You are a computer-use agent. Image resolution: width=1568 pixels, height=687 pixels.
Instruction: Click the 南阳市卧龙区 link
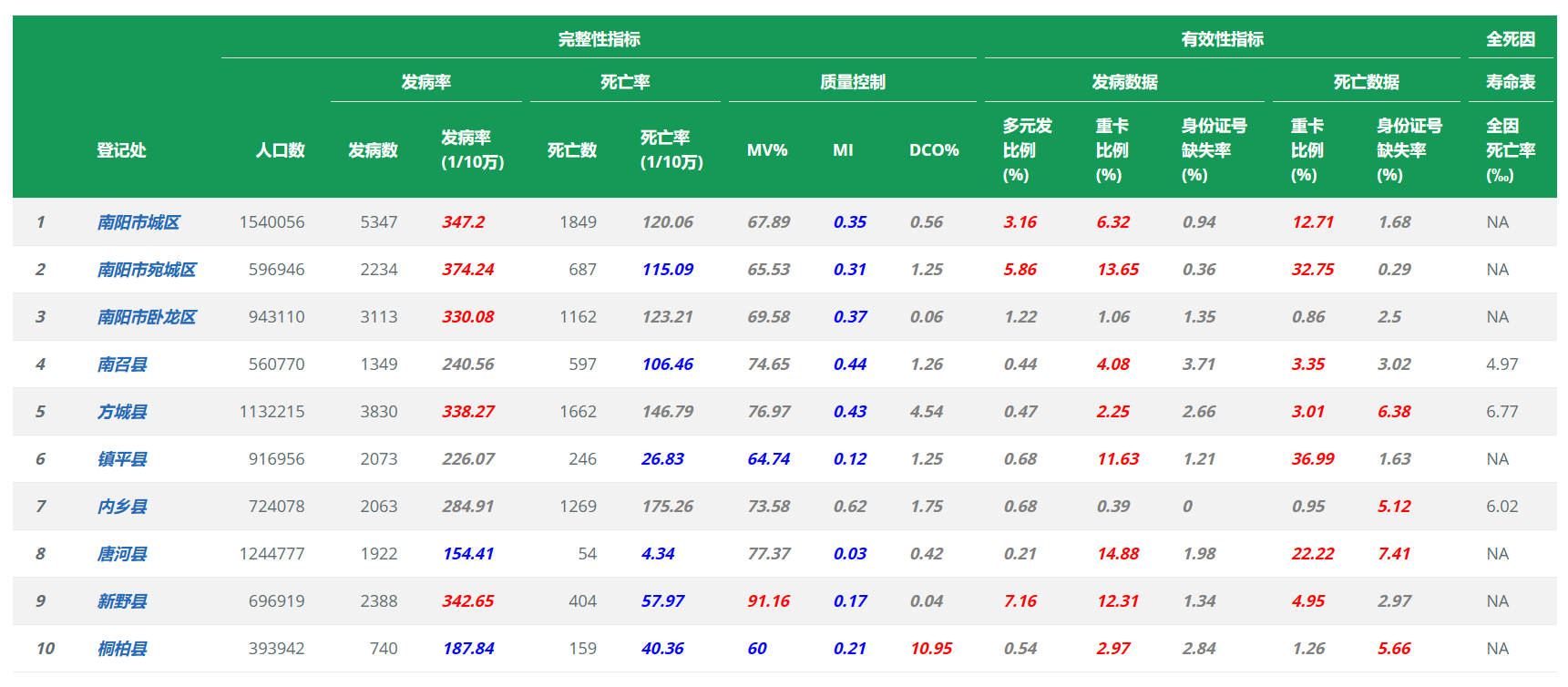click(x=147, y=317)
